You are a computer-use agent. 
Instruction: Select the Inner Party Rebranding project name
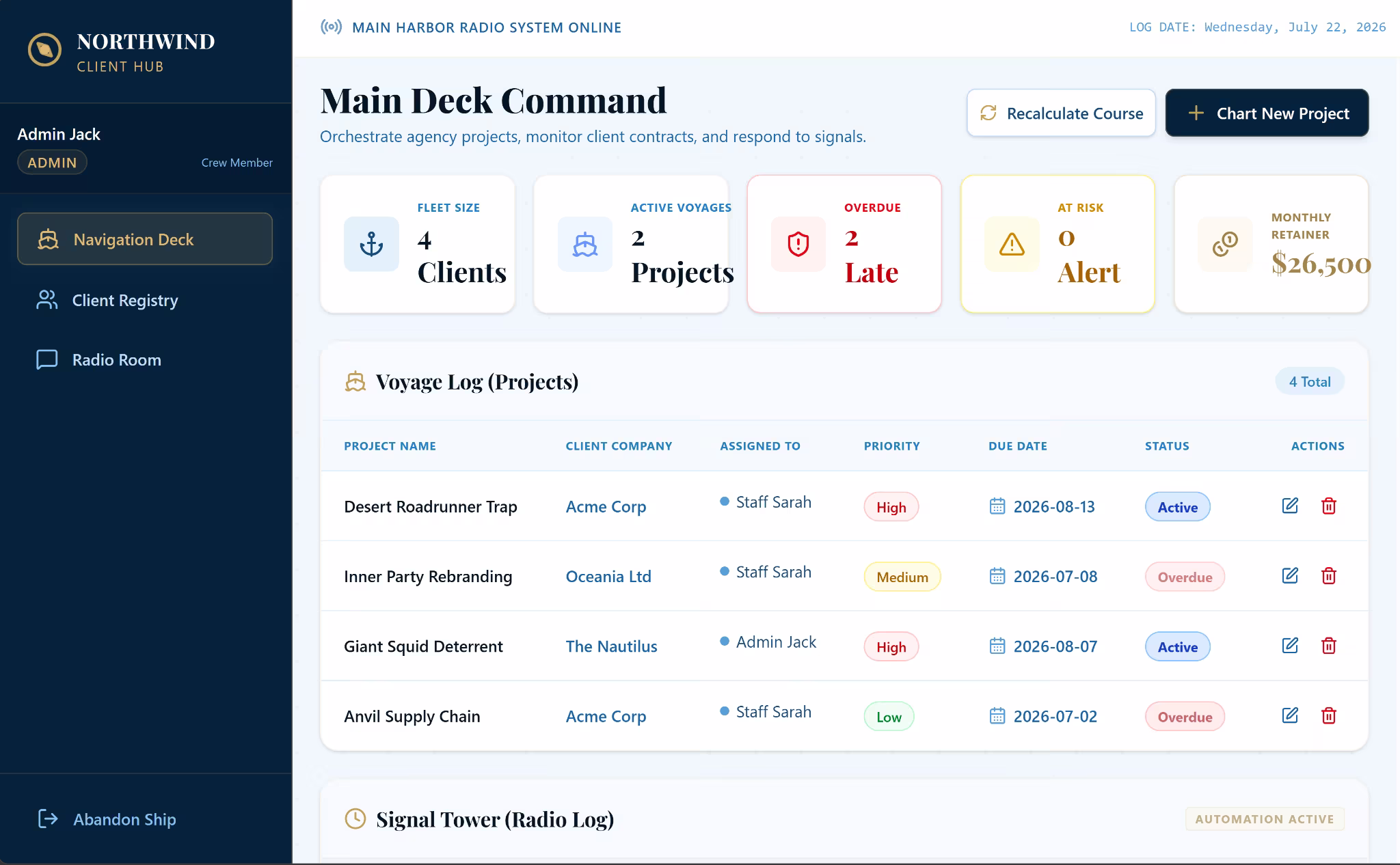428,576
